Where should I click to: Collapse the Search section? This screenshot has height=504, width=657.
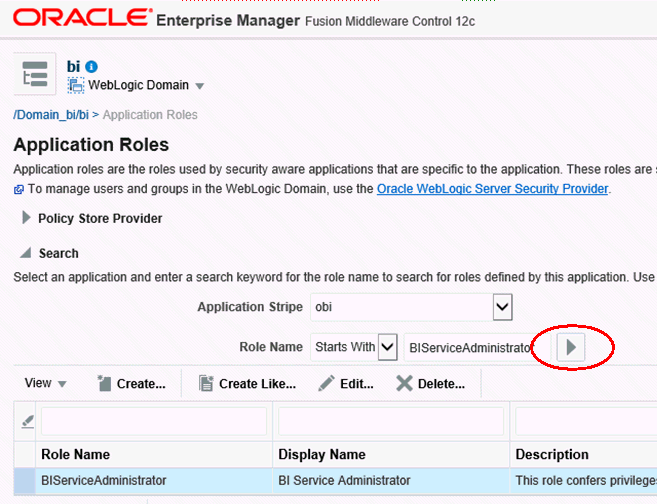pyautogui.click(x=26, y=253)
